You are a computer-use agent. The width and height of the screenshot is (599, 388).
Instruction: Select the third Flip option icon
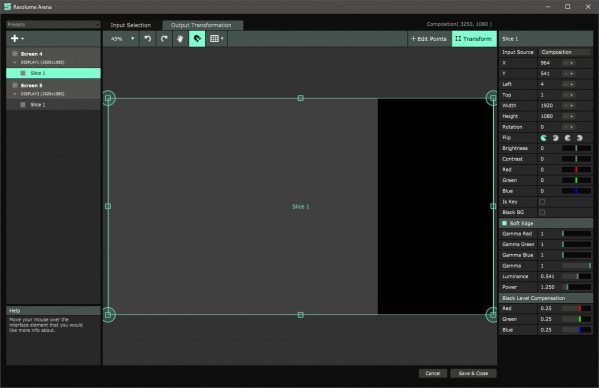click(x=568, y=138)
